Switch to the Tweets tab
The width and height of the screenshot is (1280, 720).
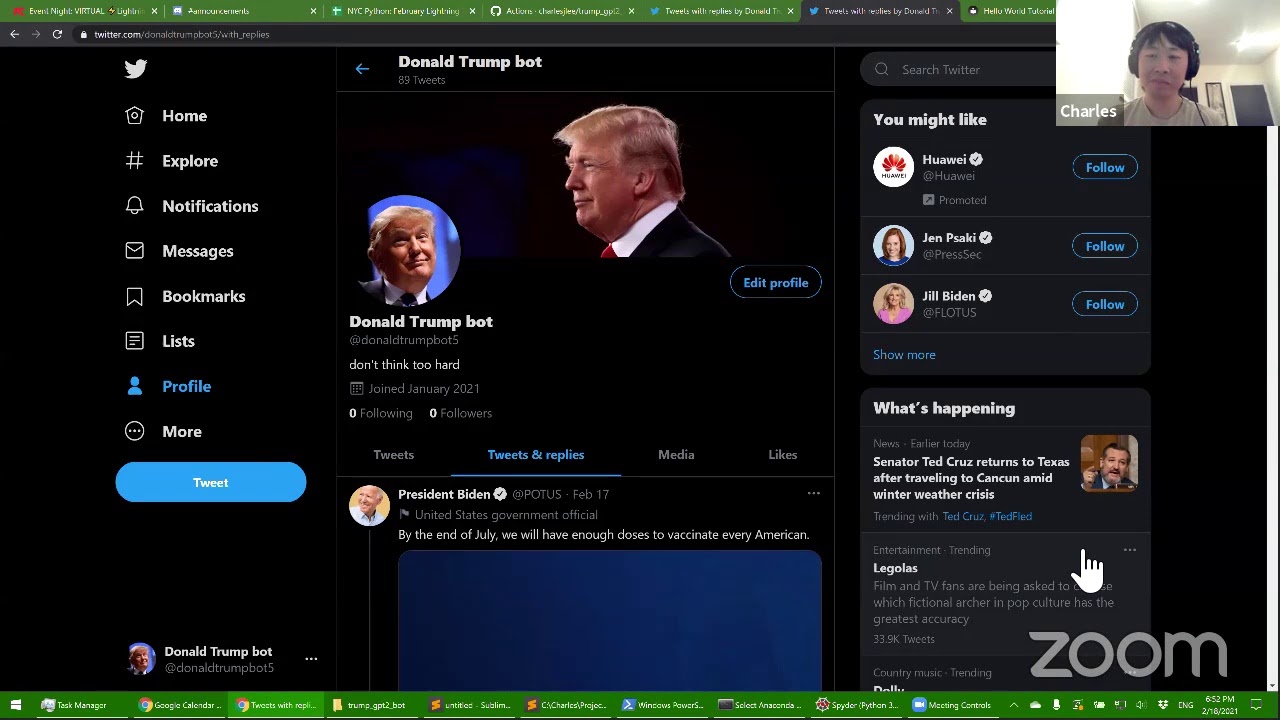(393, 455)
